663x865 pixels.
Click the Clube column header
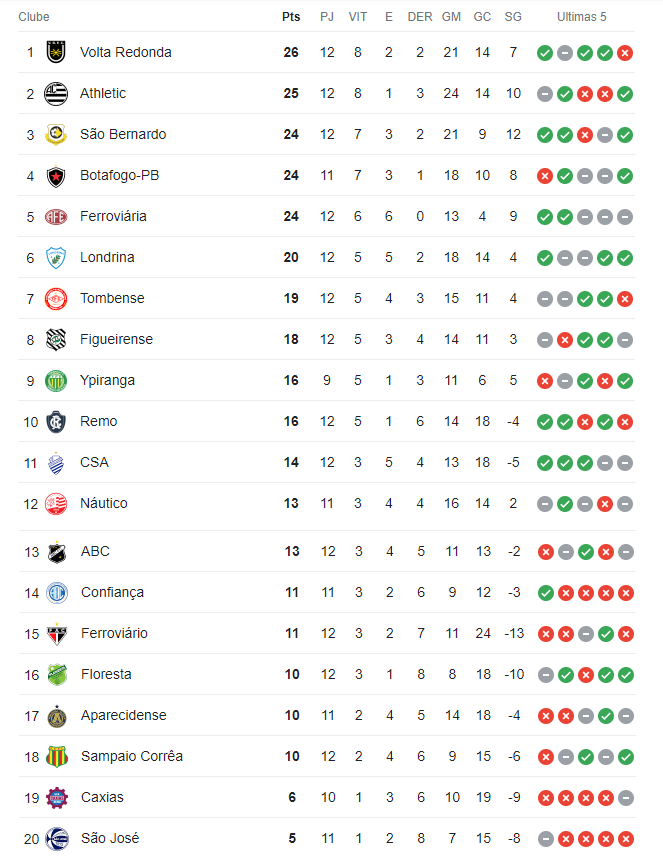[34, 17]
